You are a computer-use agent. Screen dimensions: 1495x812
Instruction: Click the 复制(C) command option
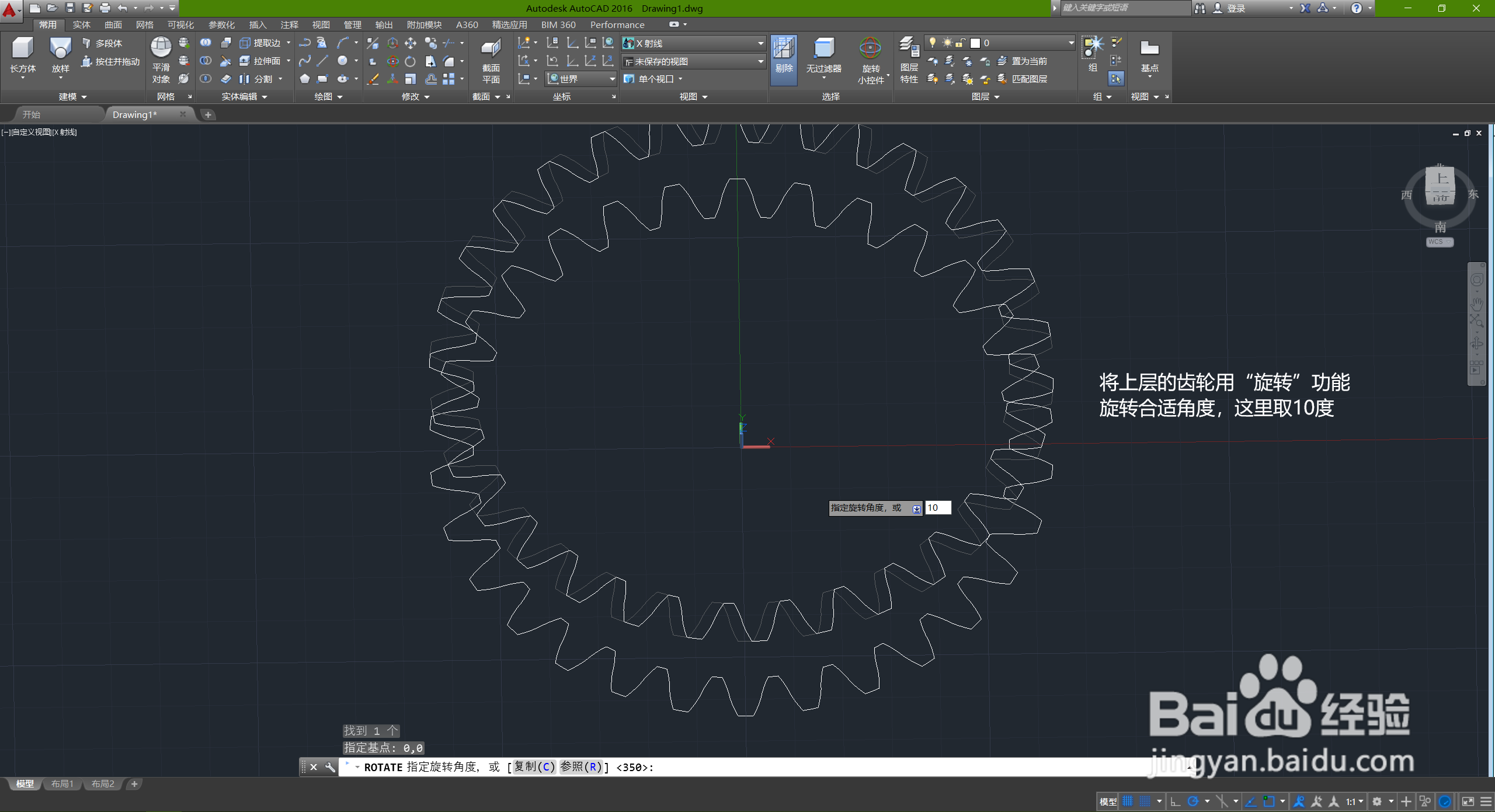coord(534,767)
